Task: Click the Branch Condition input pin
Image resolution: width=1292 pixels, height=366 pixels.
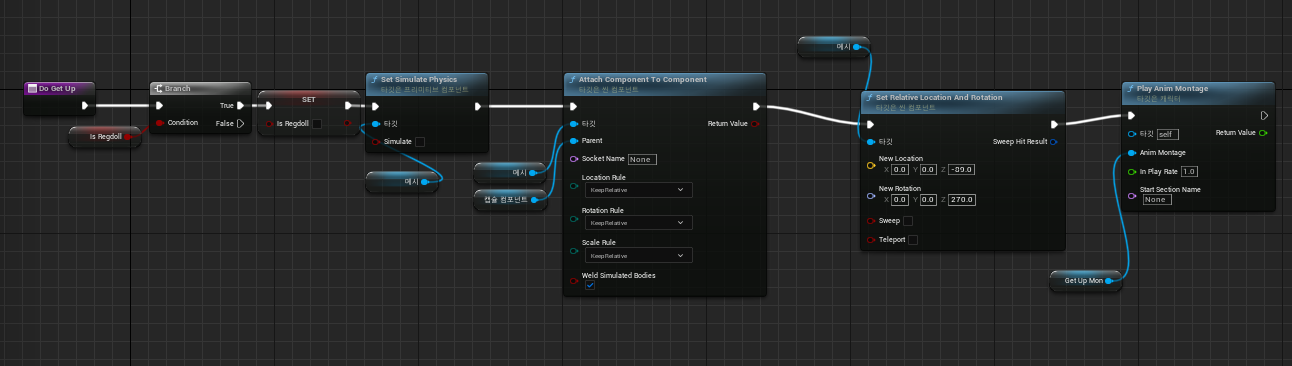Action: 159,123
